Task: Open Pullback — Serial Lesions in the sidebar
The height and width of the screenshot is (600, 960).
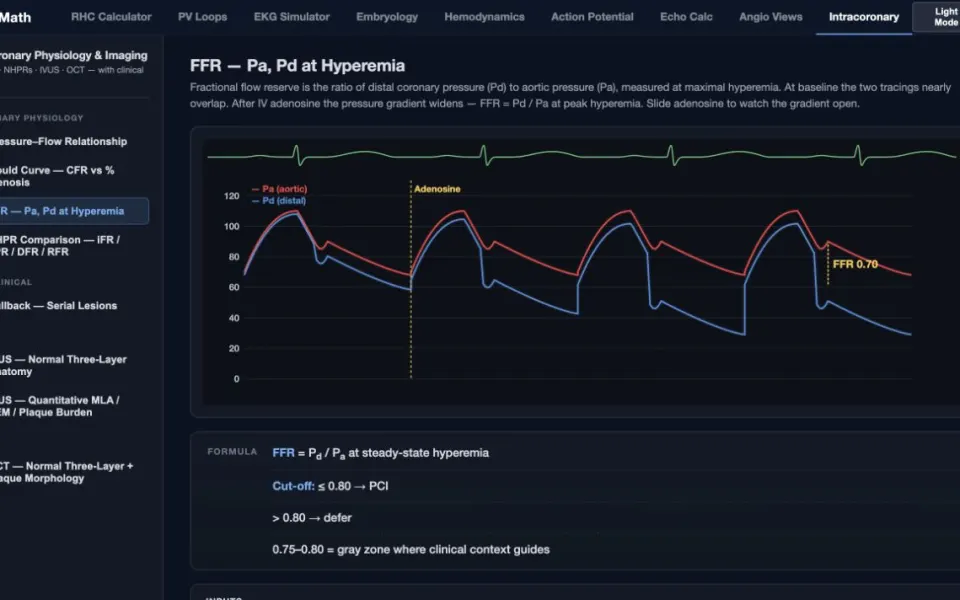Action: (x=58, y=306)
